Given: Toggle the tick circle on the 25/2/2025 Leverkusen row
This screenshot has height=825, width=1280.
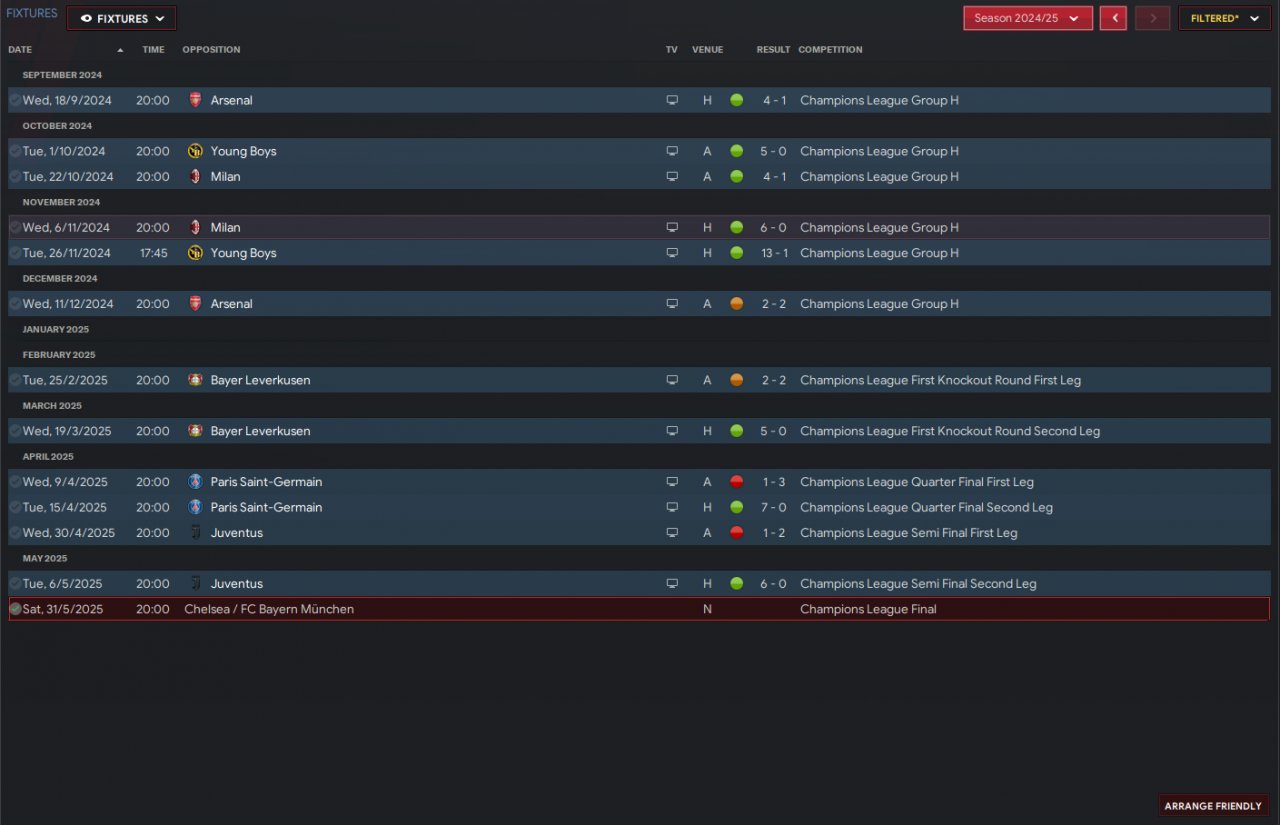Looking at the screenshot, I should click(15, 380).
